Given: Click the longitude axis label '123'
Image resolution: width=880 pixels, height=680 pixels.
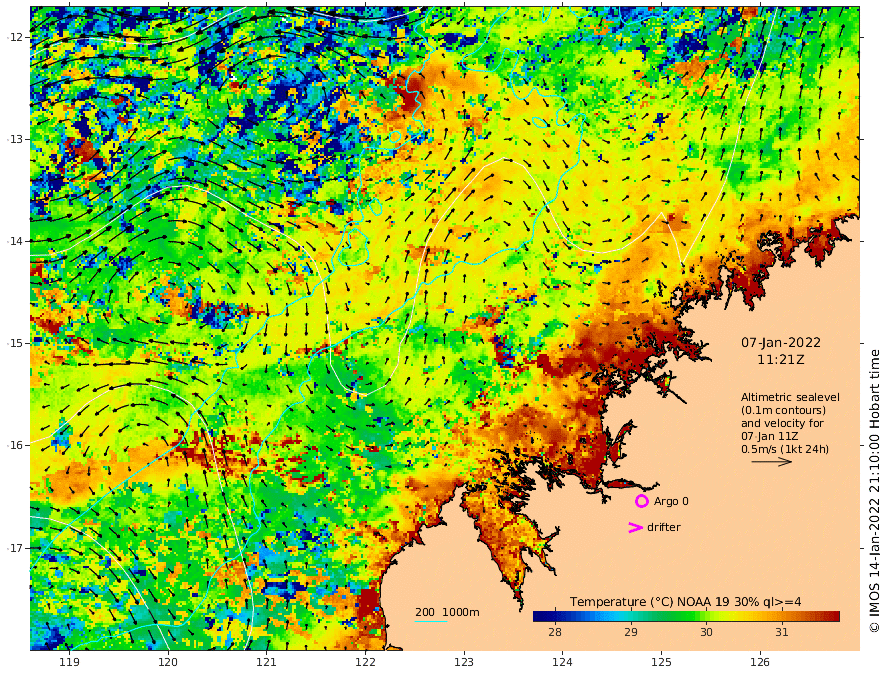Looking at the screenshot, I should pos(464,663).
